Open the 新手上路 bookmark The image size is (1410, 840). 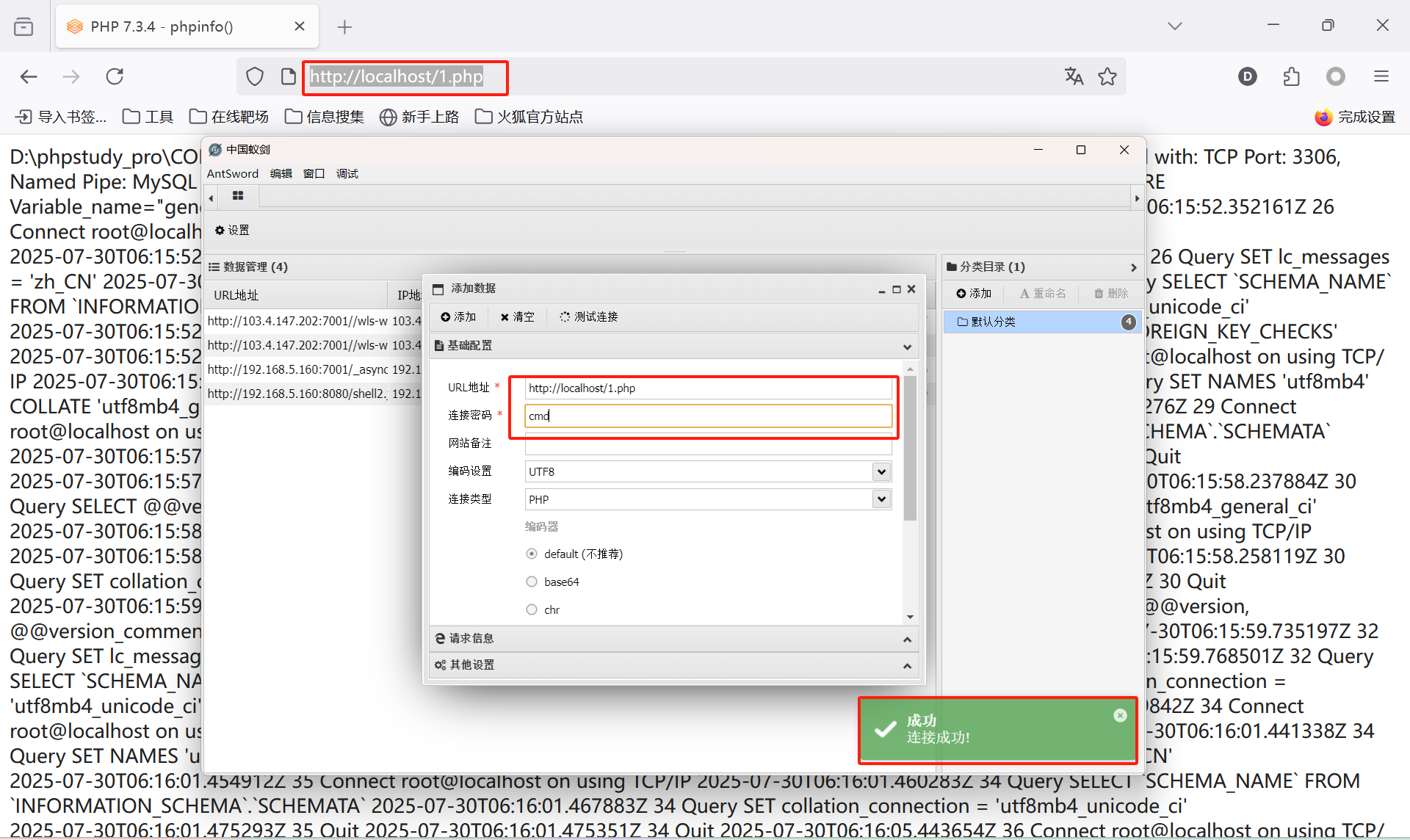(x=419, y=117)
